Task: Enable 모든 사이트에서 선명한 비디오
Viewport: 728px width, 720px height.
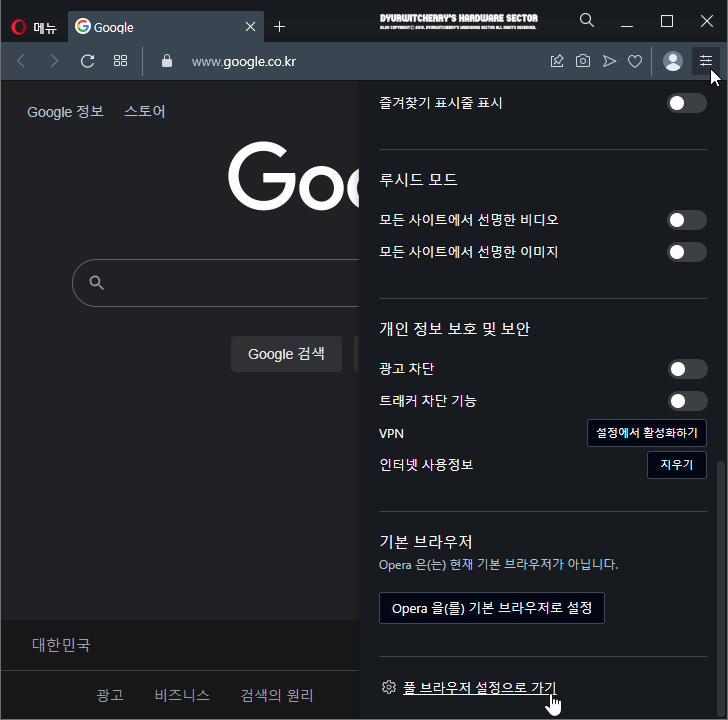Action: coord(687,220)
